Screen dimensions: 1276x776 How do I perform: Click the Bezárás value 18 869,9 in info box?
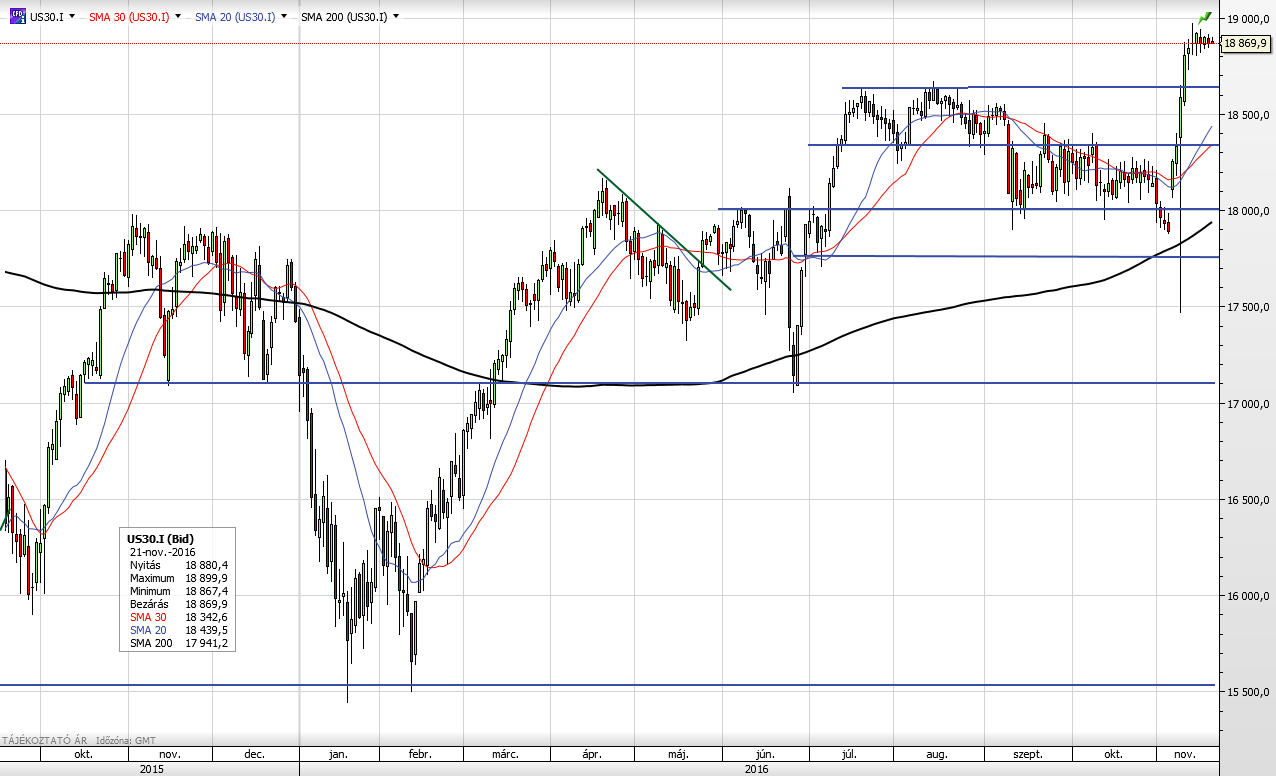[x=206, y=604]
